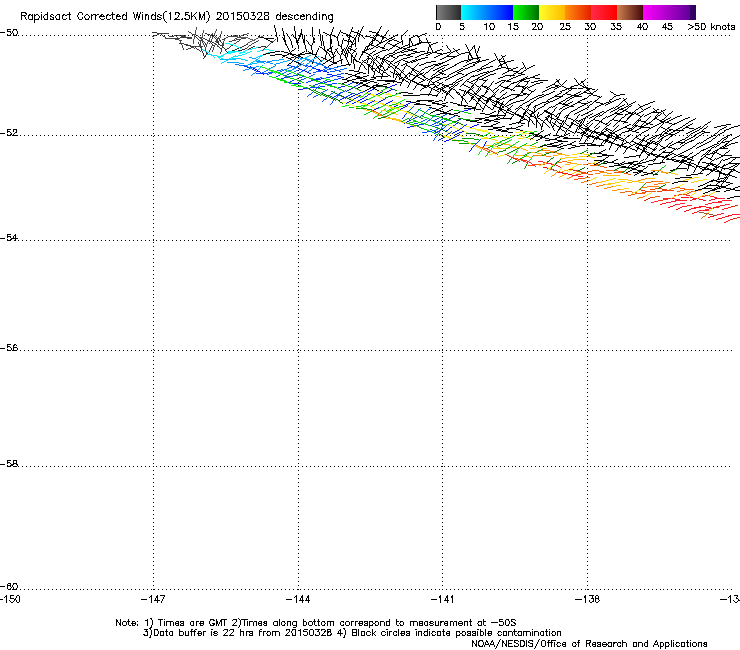The width and height of the screenshot is (740, 650).
Task: Click the longitude label '-141'
Action: (x=442, y=599)
